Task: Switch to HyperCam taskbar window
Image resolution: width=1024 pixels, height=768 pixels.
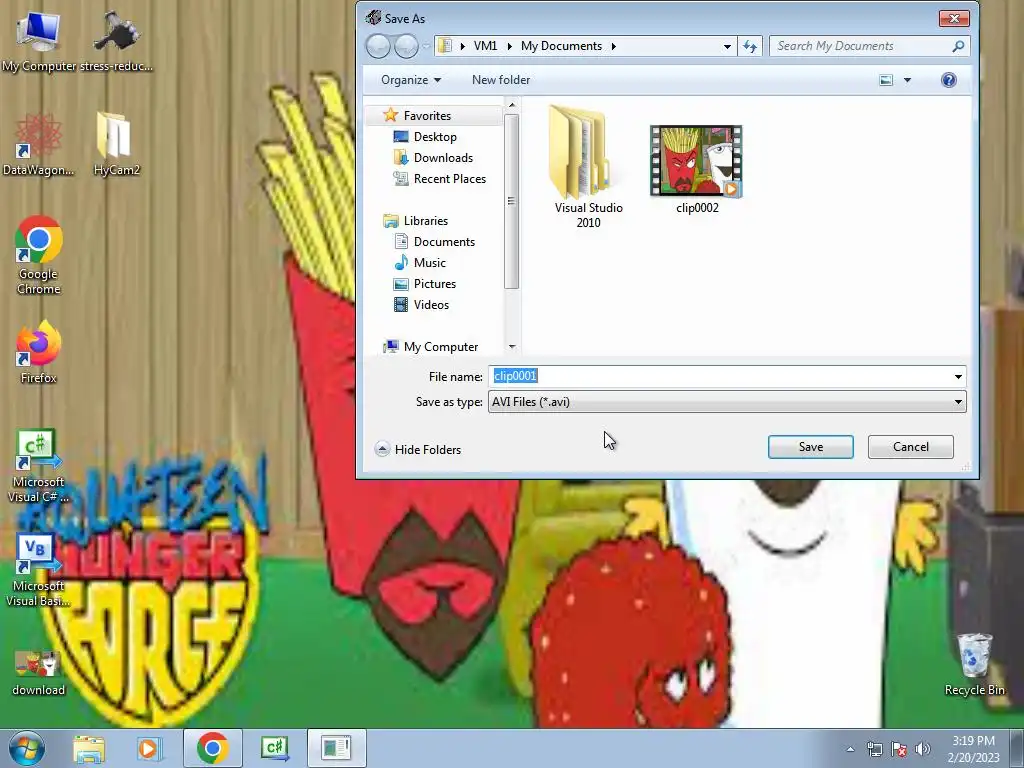Action: click(x=336, y=748)
